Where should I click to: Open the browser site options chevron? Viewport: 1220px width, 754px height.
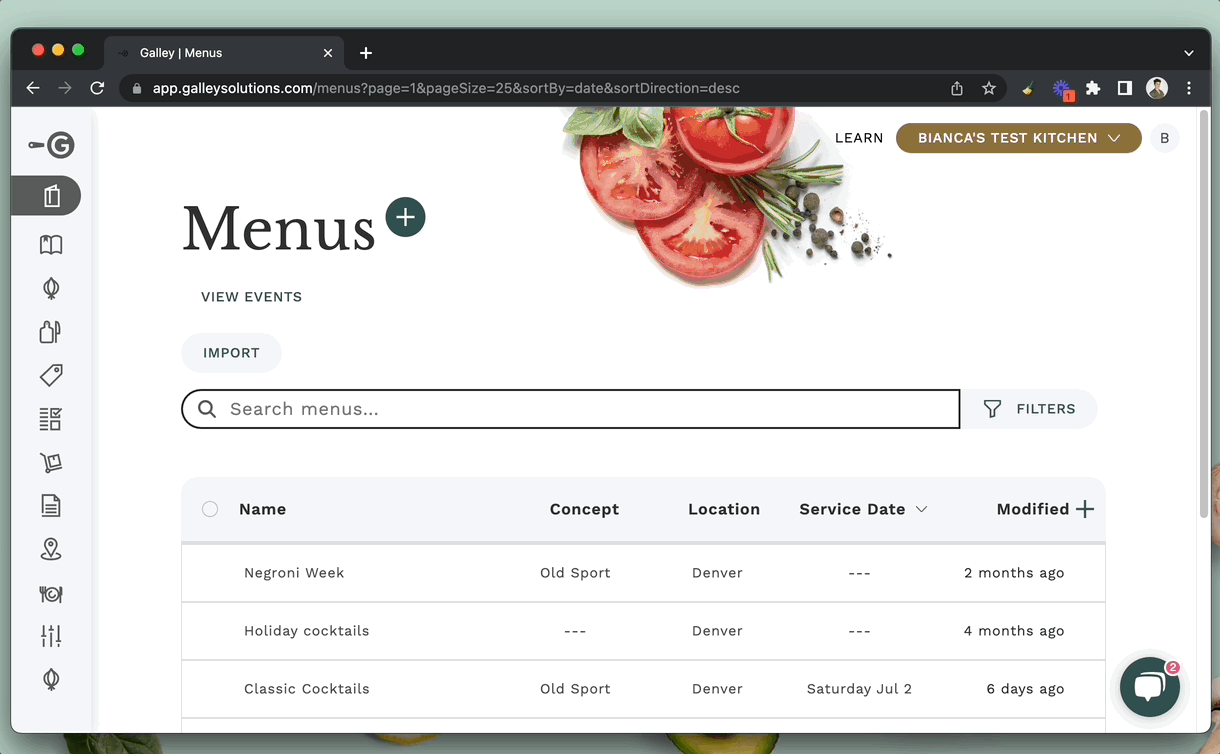[1188, 52]
